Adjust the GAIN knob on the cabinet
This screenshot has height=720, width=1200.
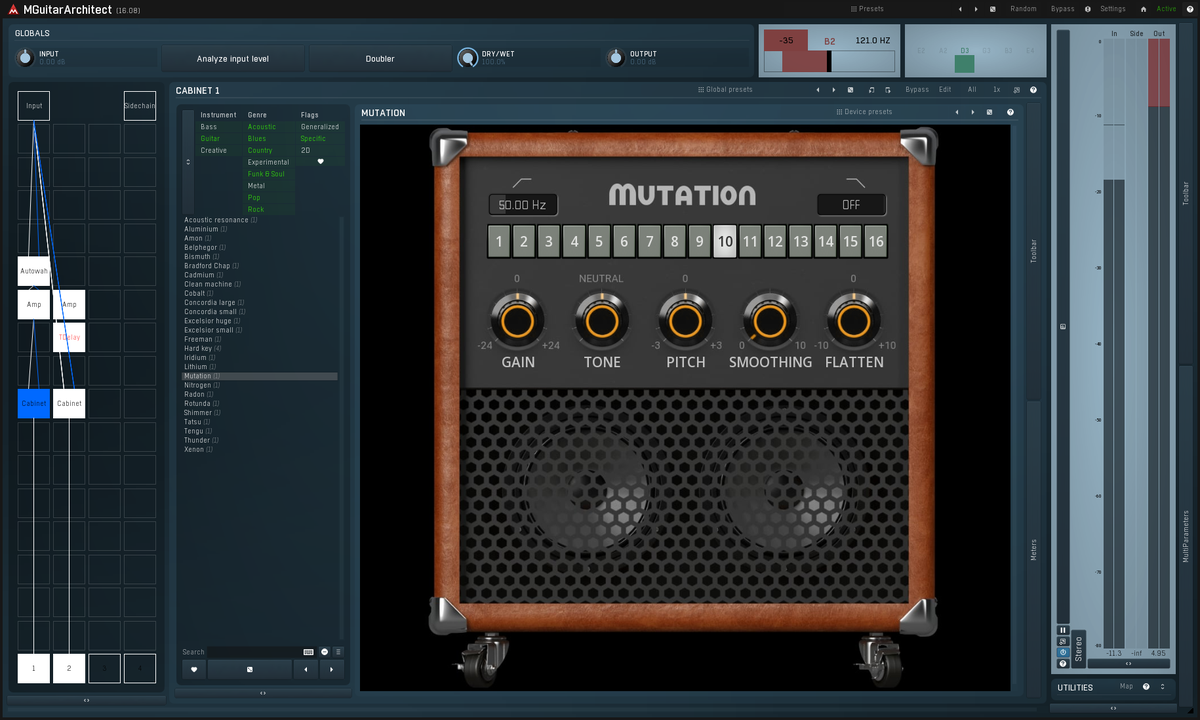517,321
